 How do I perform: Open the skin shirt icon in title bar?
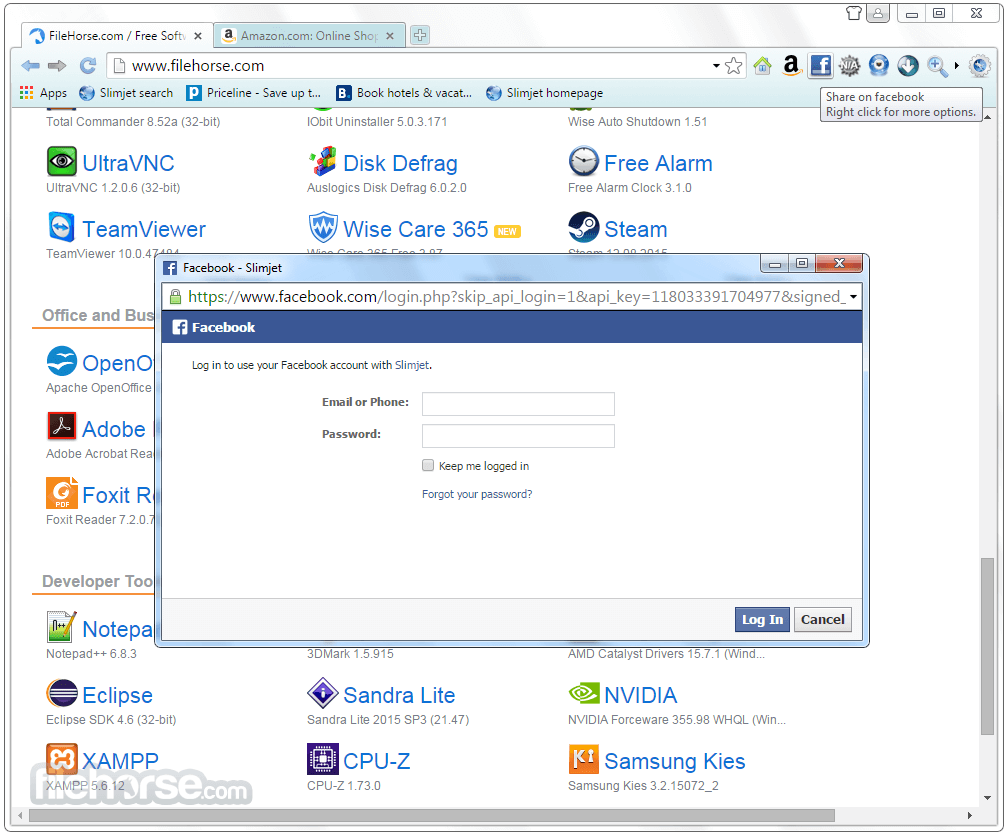tap(854, 13)
